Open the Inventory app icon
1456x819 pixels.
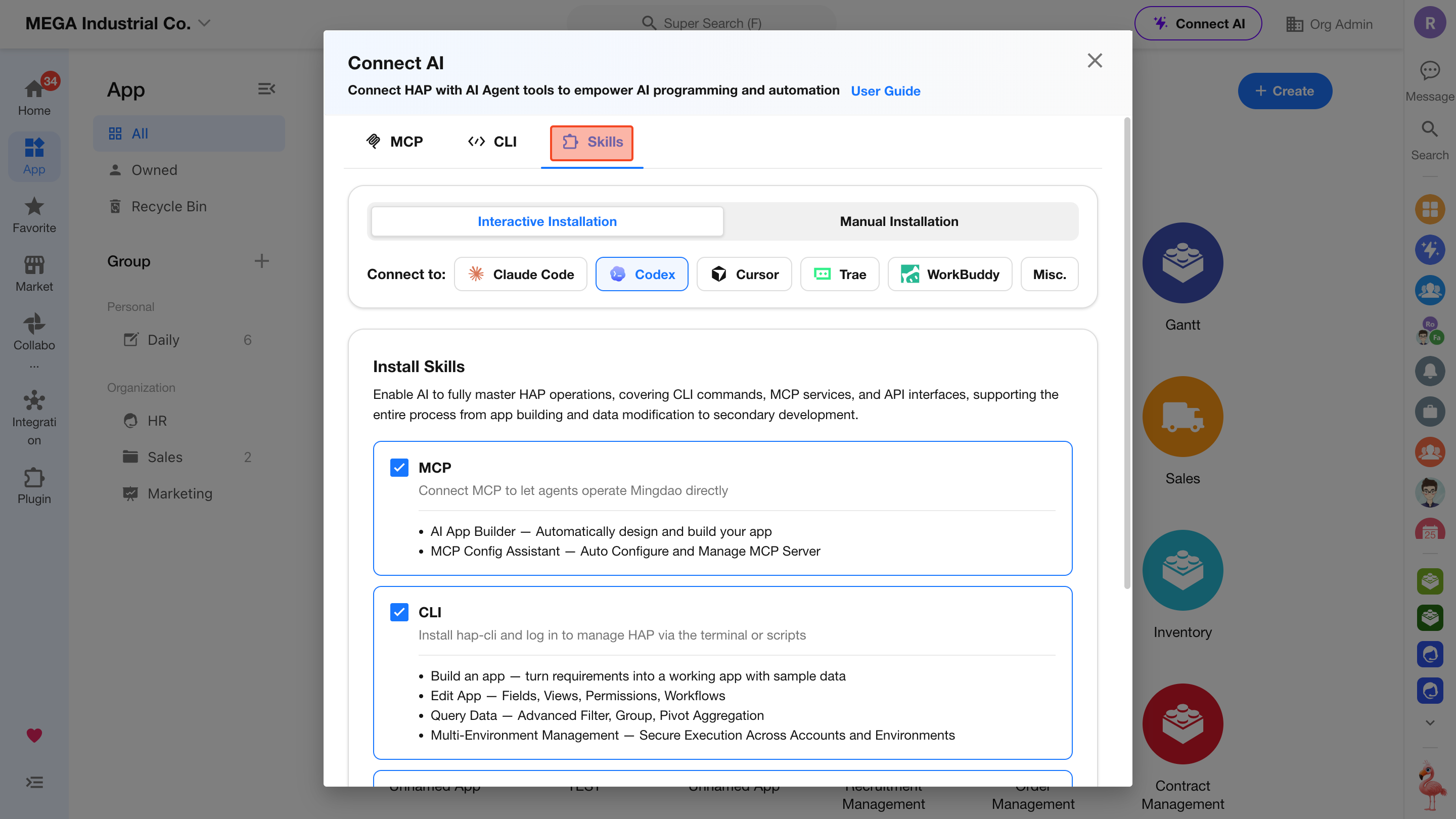click(1182, 570)
